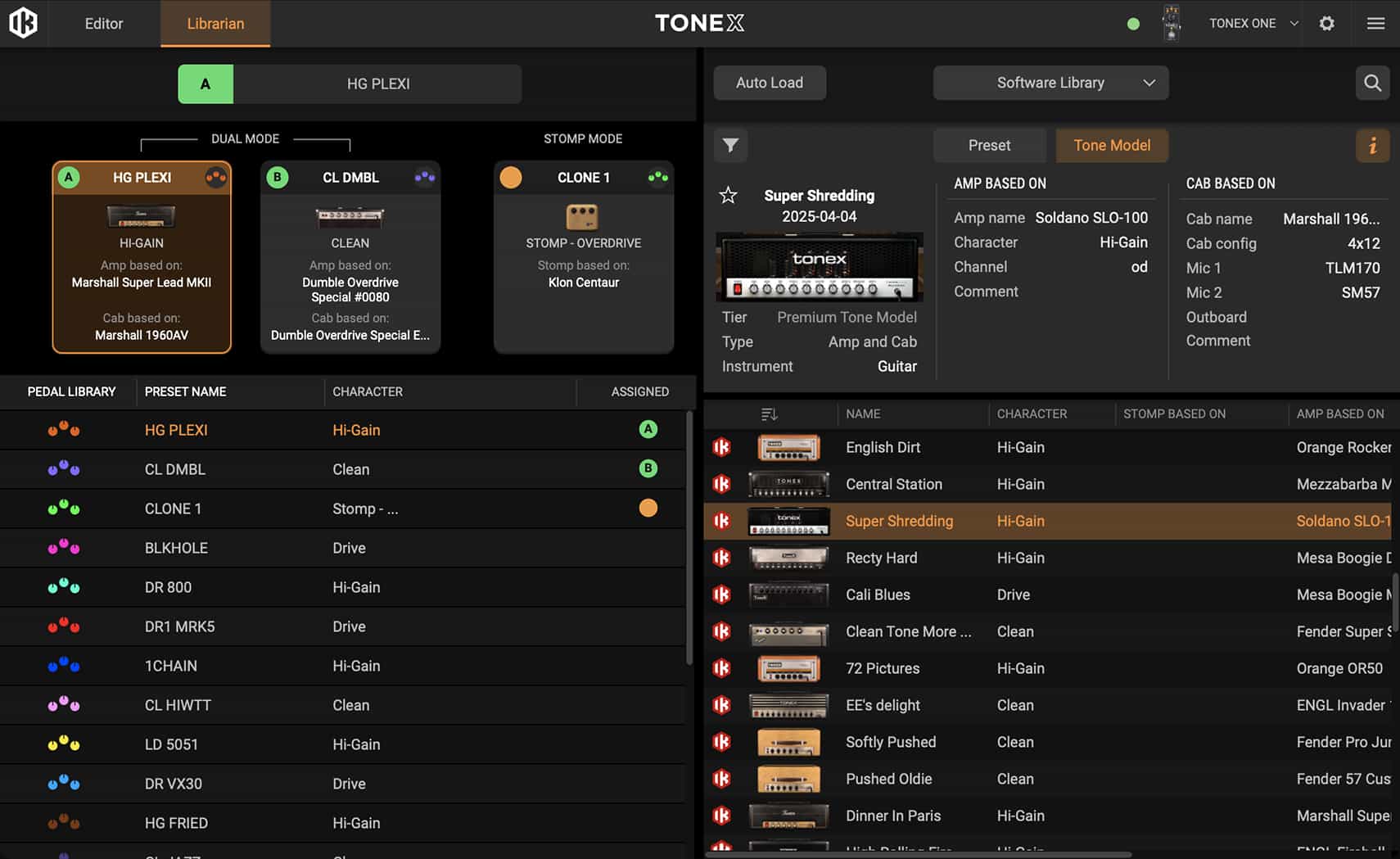Switch to the Editor tab
The image size is (1400, 859).
103,24
